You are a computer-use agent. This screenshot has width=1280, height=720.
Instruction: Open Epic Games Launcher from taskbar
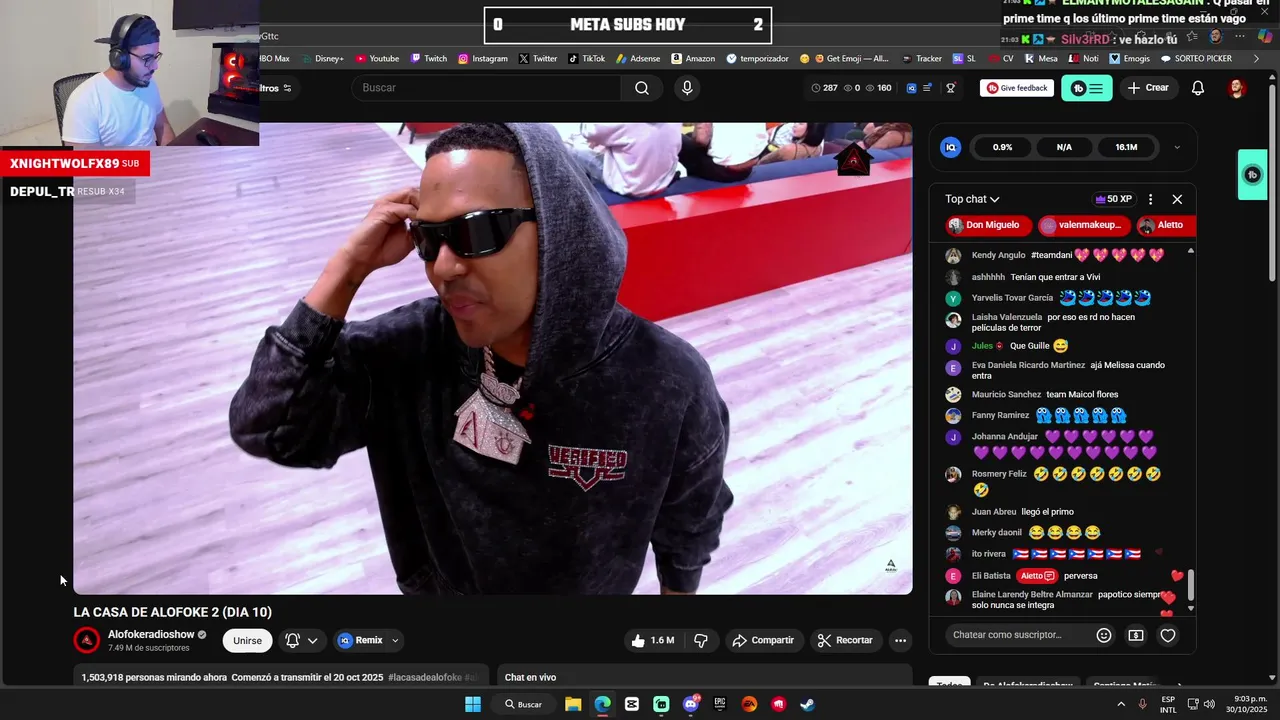click(x=720, y=704)
